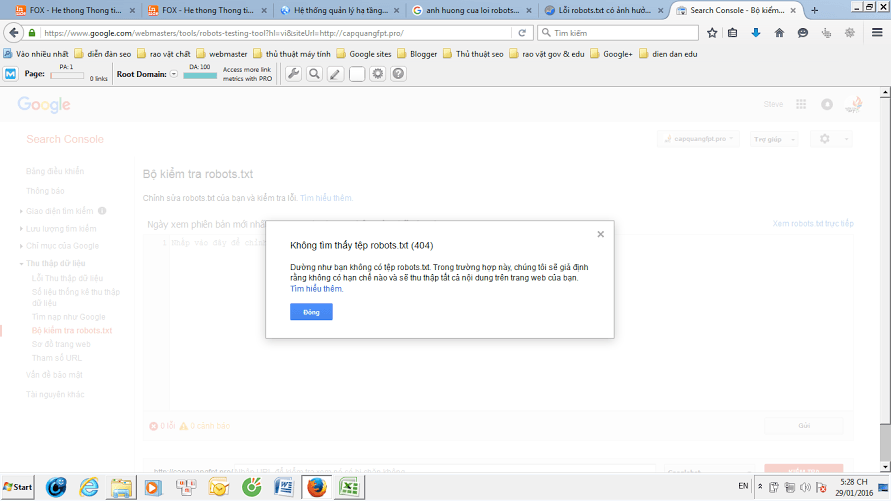The width and height of the screenshot is (891, 501).
Task: Expand Root Domain dropdown arrow
Action: click(x=174, y=74)
